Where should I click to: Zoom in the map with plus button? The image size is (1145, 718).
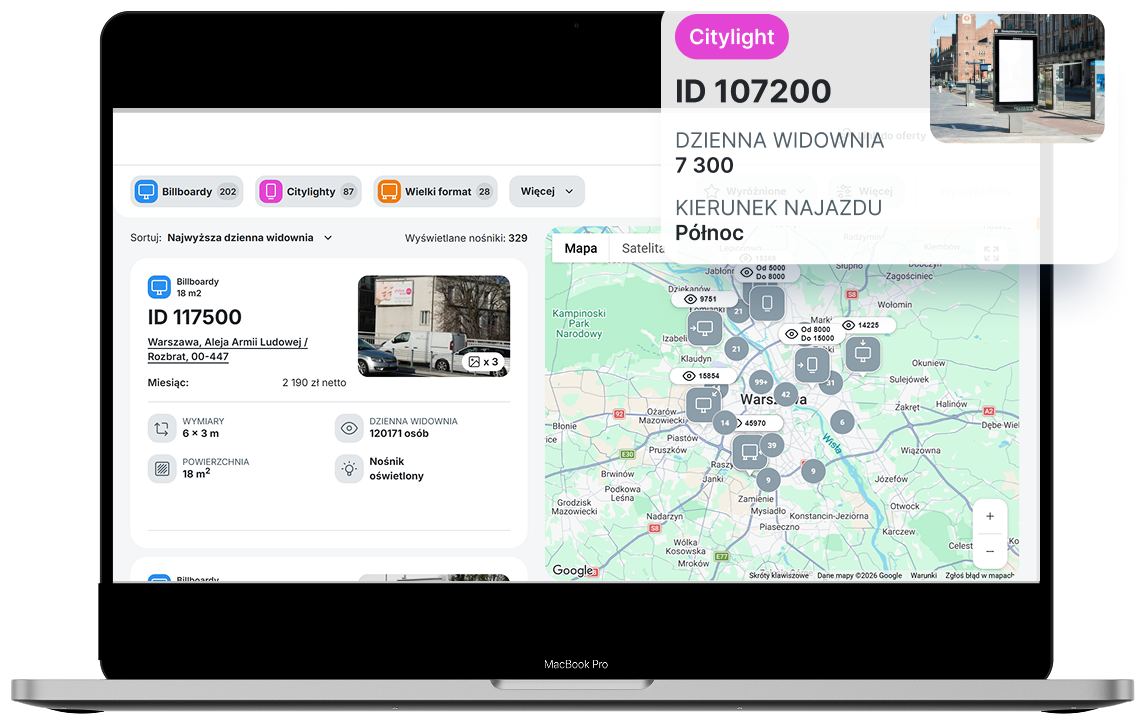click(x=990, y=516)
